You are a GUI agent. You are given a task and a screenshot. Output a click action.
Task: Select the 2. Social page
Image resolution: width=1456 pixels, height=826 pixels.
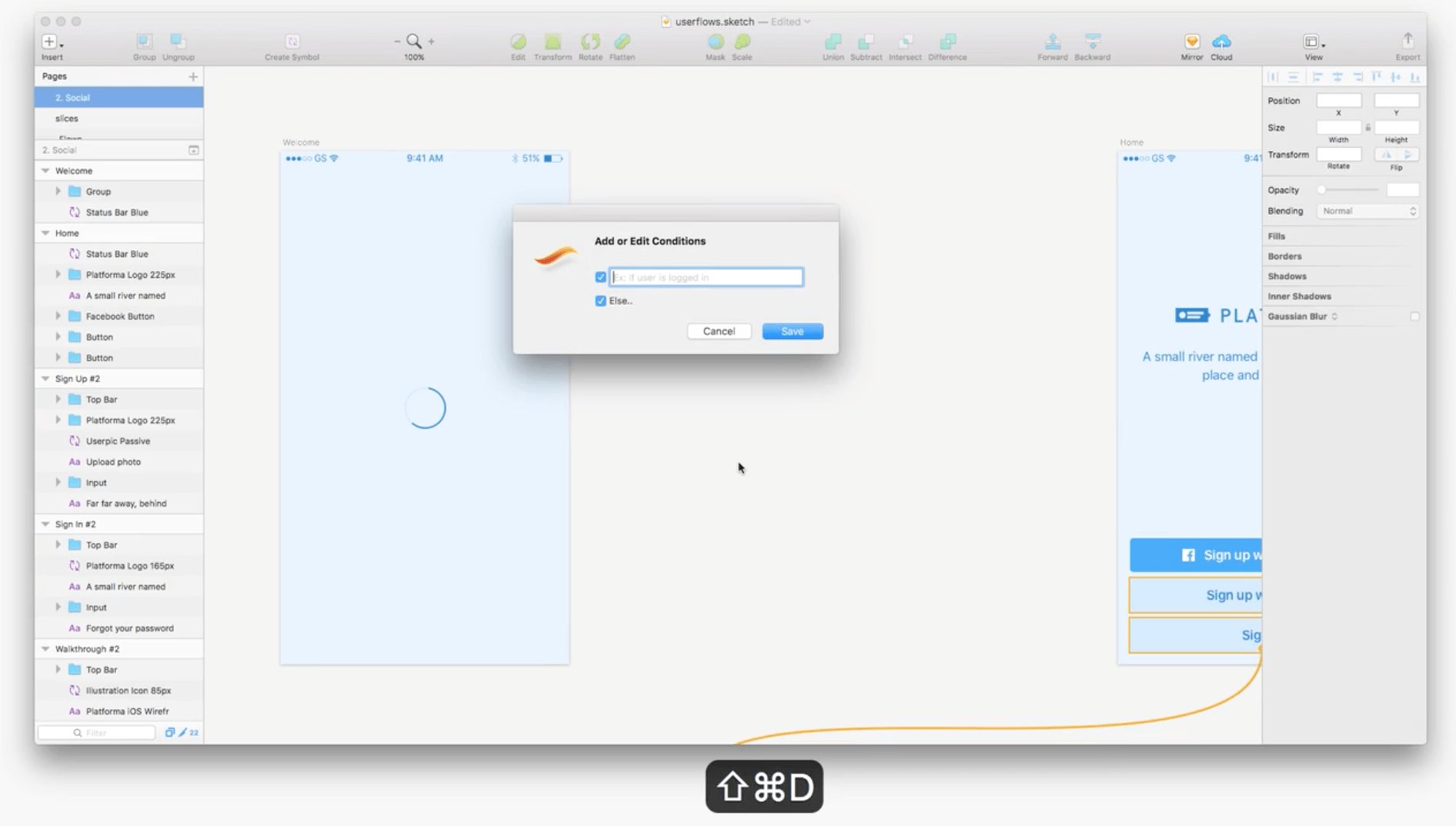click(x=72, y=98)
